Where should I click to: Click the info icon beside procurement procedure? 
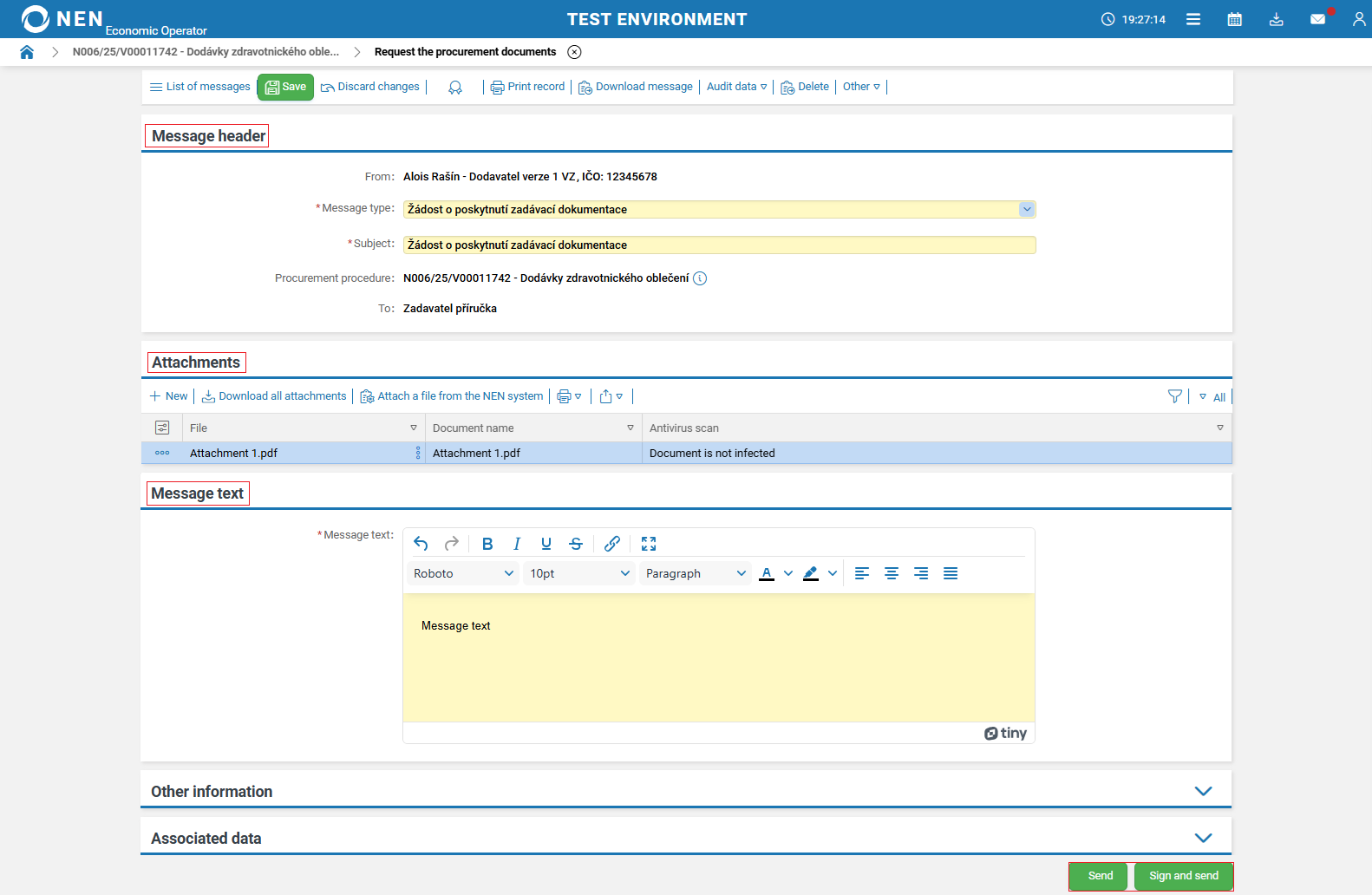(x=700, y=278)
